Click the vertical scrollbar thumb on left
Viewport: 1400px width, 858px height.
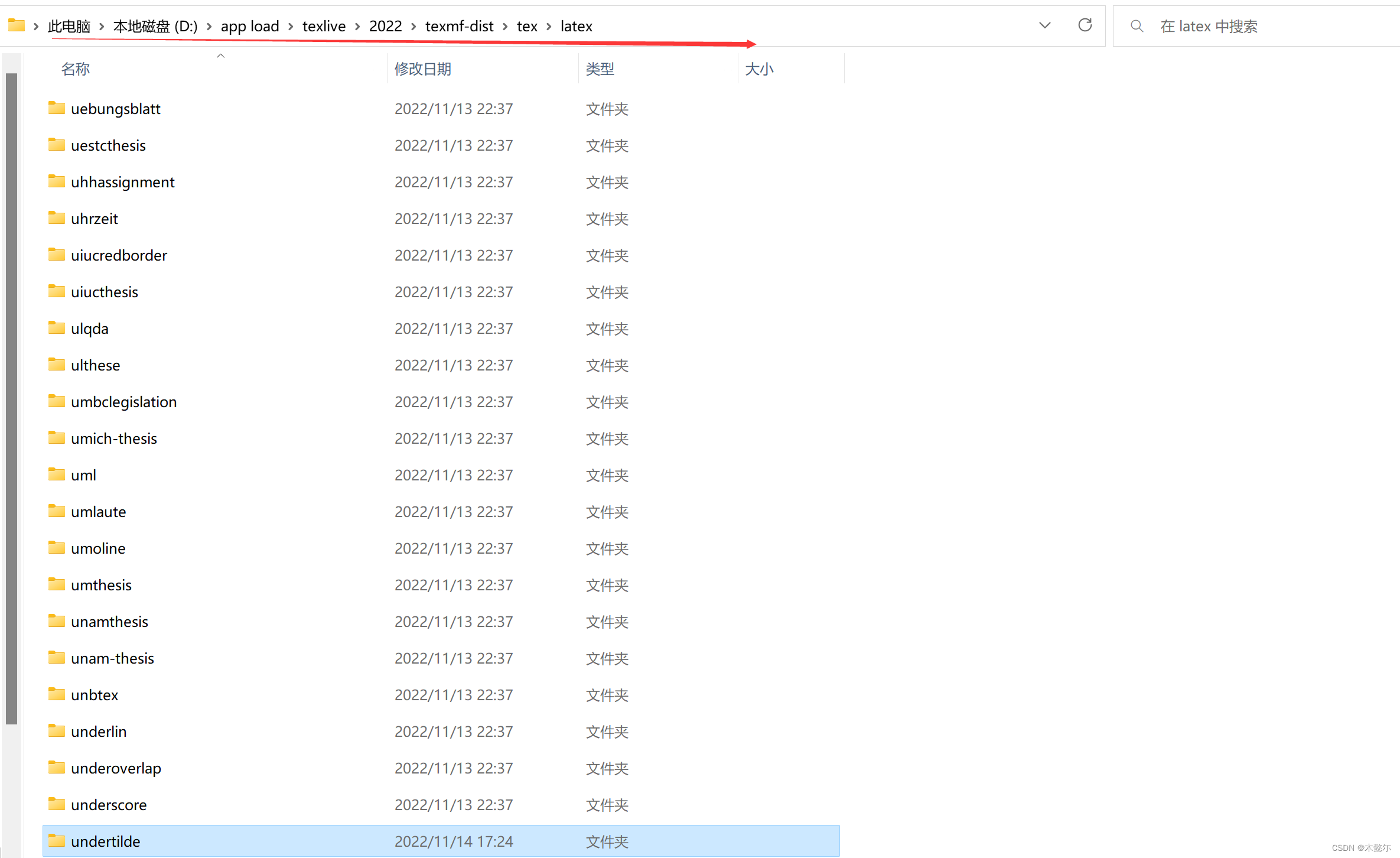click(x=11, y=398)
